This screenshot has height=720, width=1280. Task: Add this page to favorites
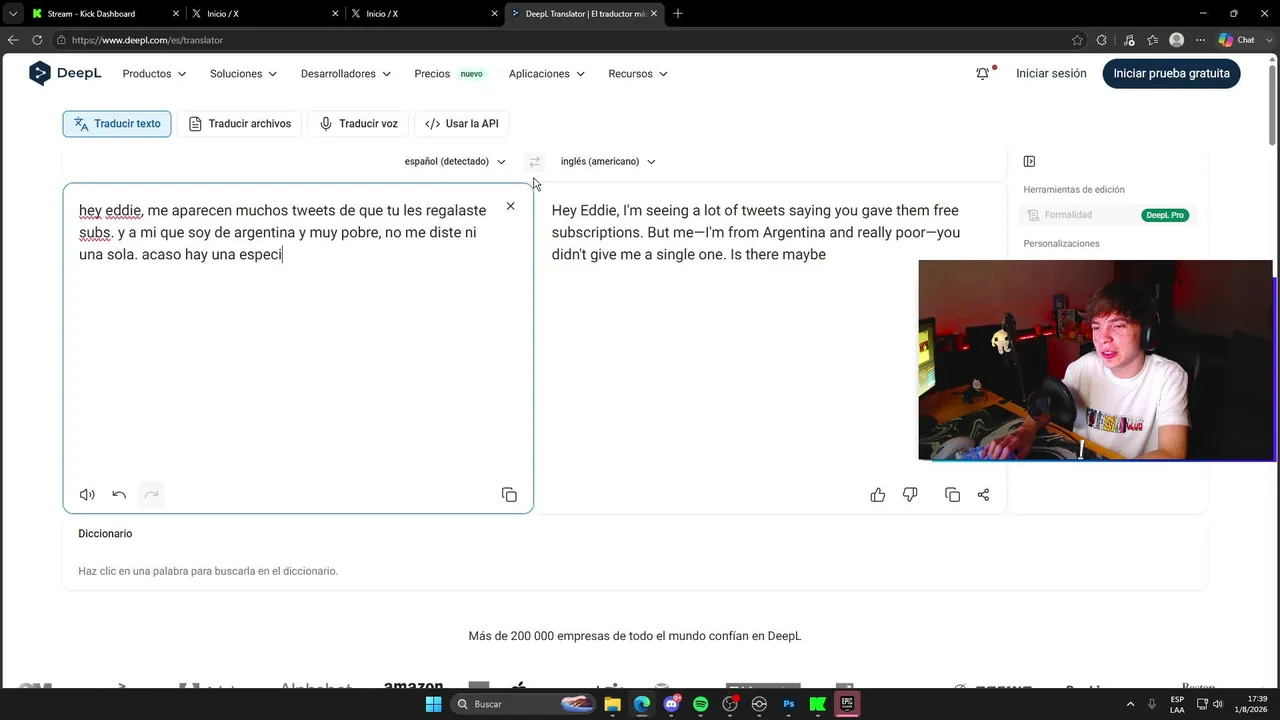point(1077,40)
